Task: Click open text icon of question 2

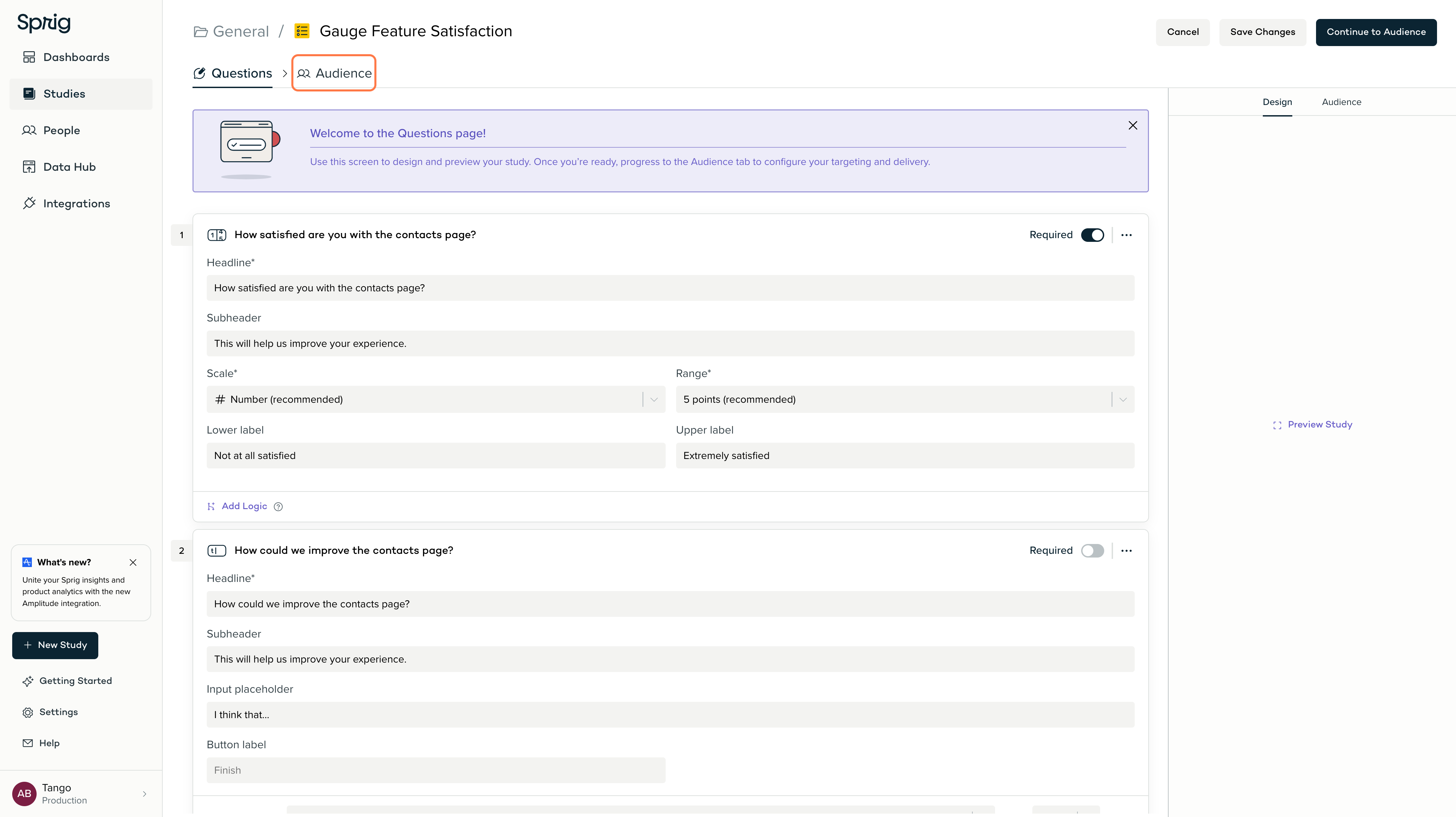Action: click(x=217, y=551)
